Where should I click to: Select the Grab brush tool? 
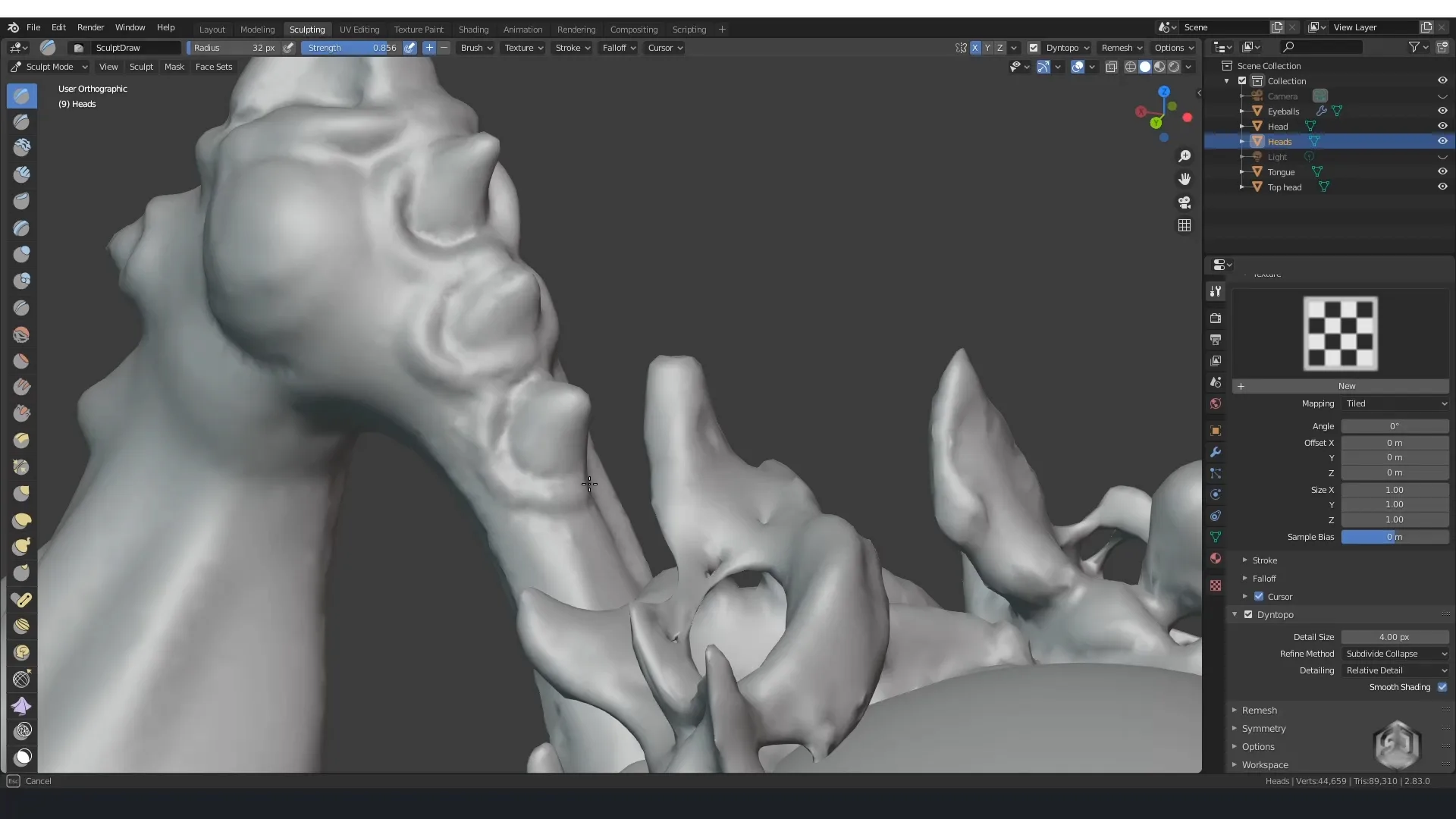tap(22, 494)
